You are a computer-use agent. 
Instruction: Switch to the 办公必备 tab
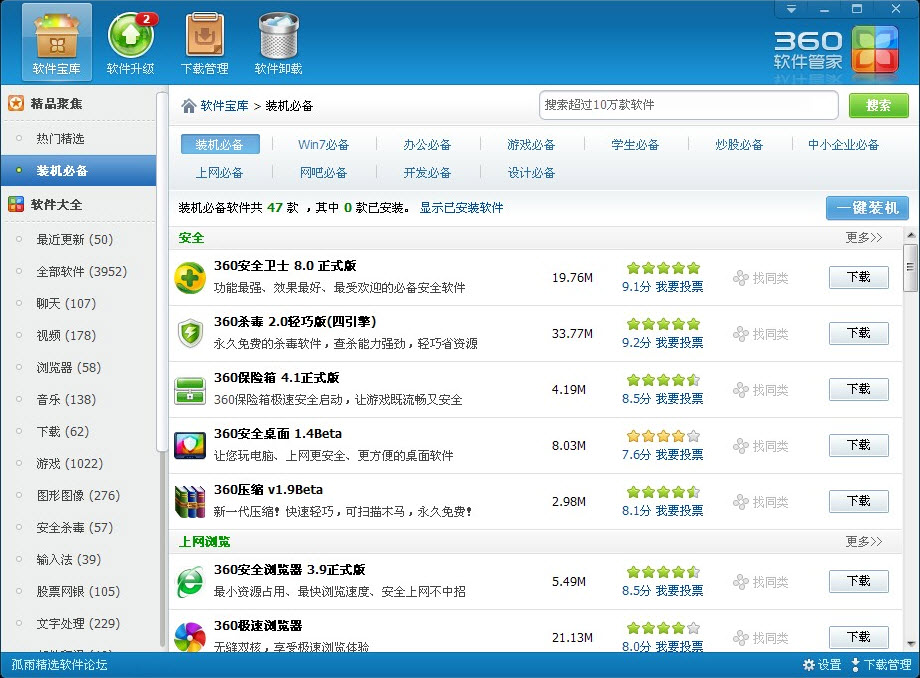coord(427,145)
